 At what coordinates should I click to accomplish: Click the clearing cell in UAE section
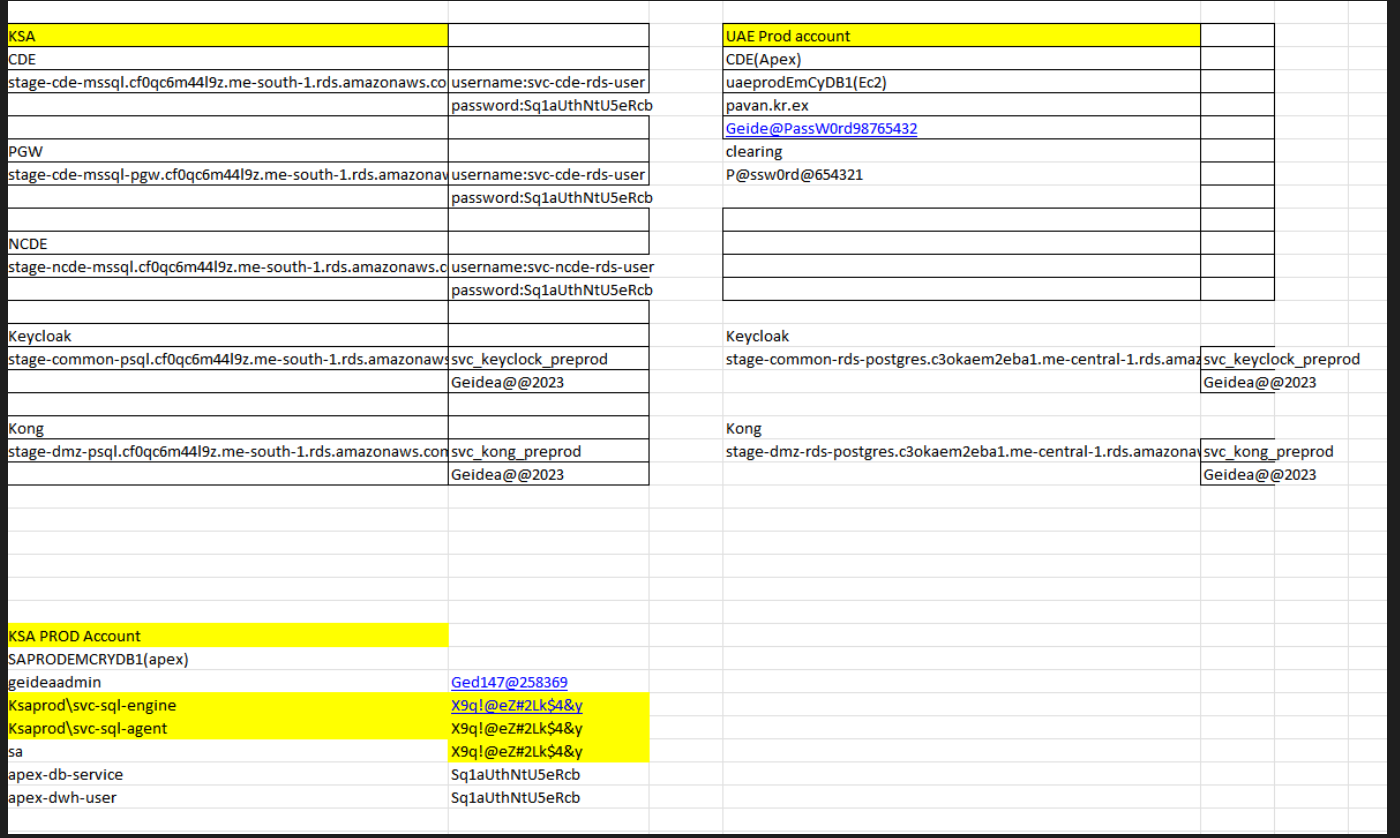click(x=961, y=152)
